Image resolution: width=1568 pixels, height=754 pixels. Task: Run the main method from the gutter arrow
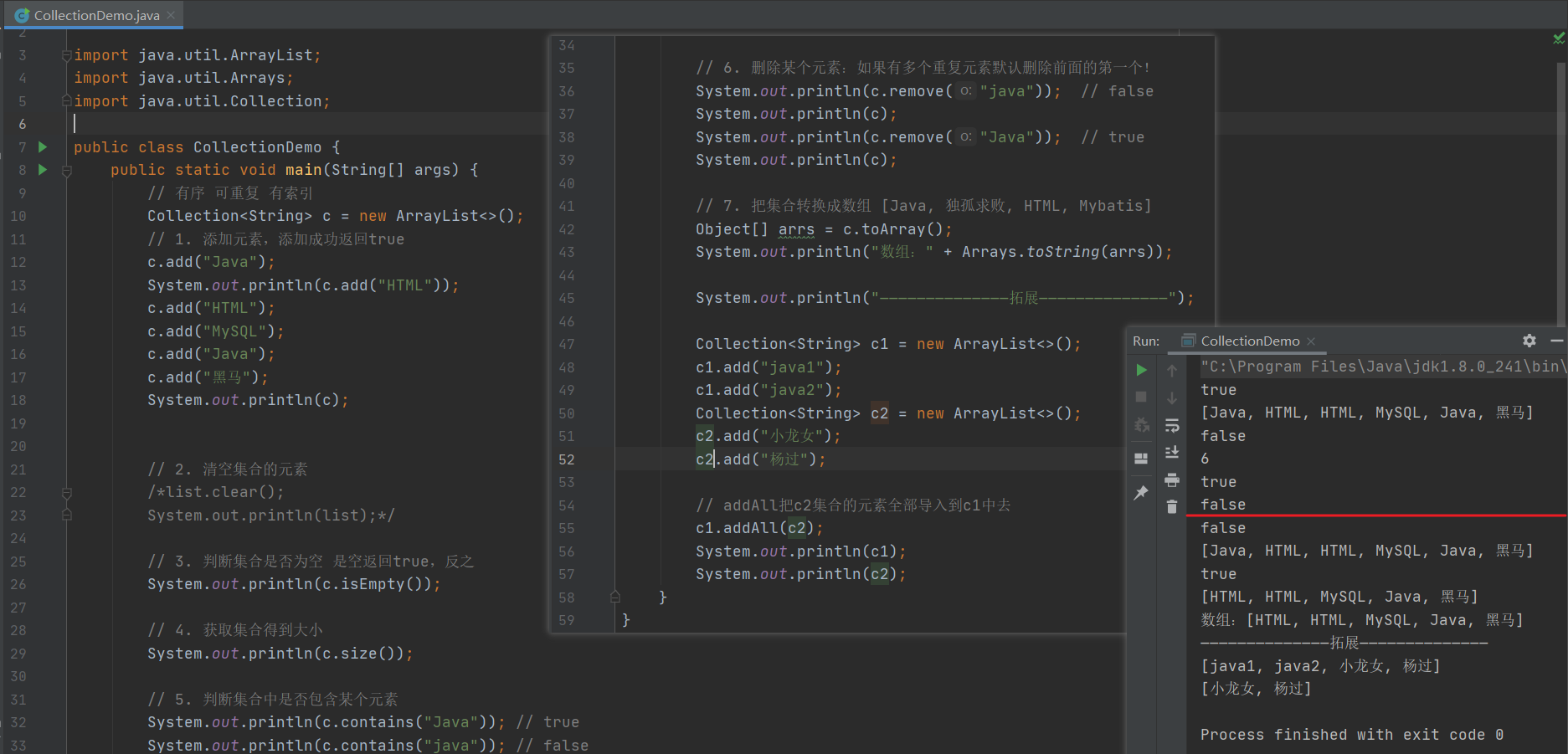click(x=42, y=169)
